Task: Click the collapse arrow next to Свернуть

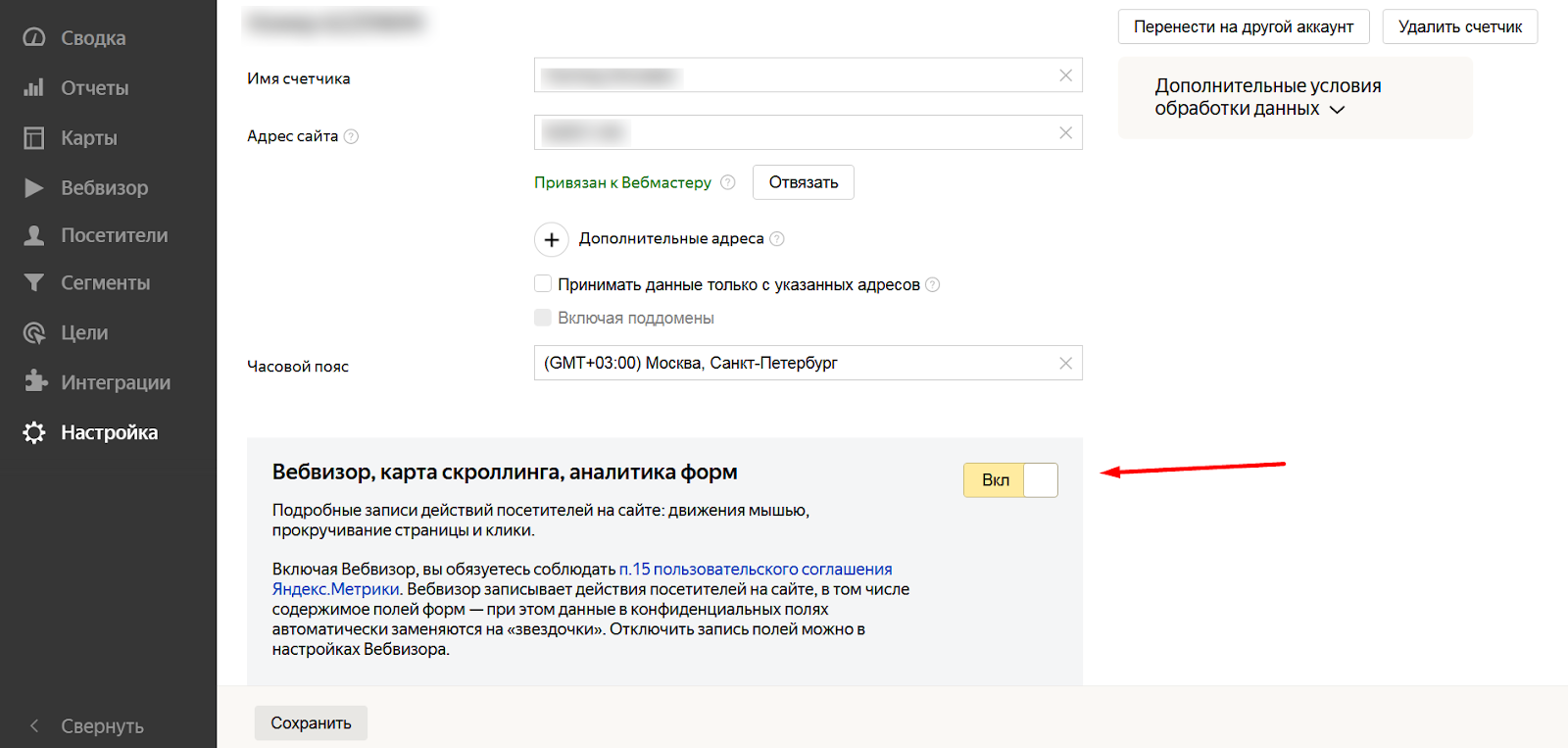Action: 34,725
